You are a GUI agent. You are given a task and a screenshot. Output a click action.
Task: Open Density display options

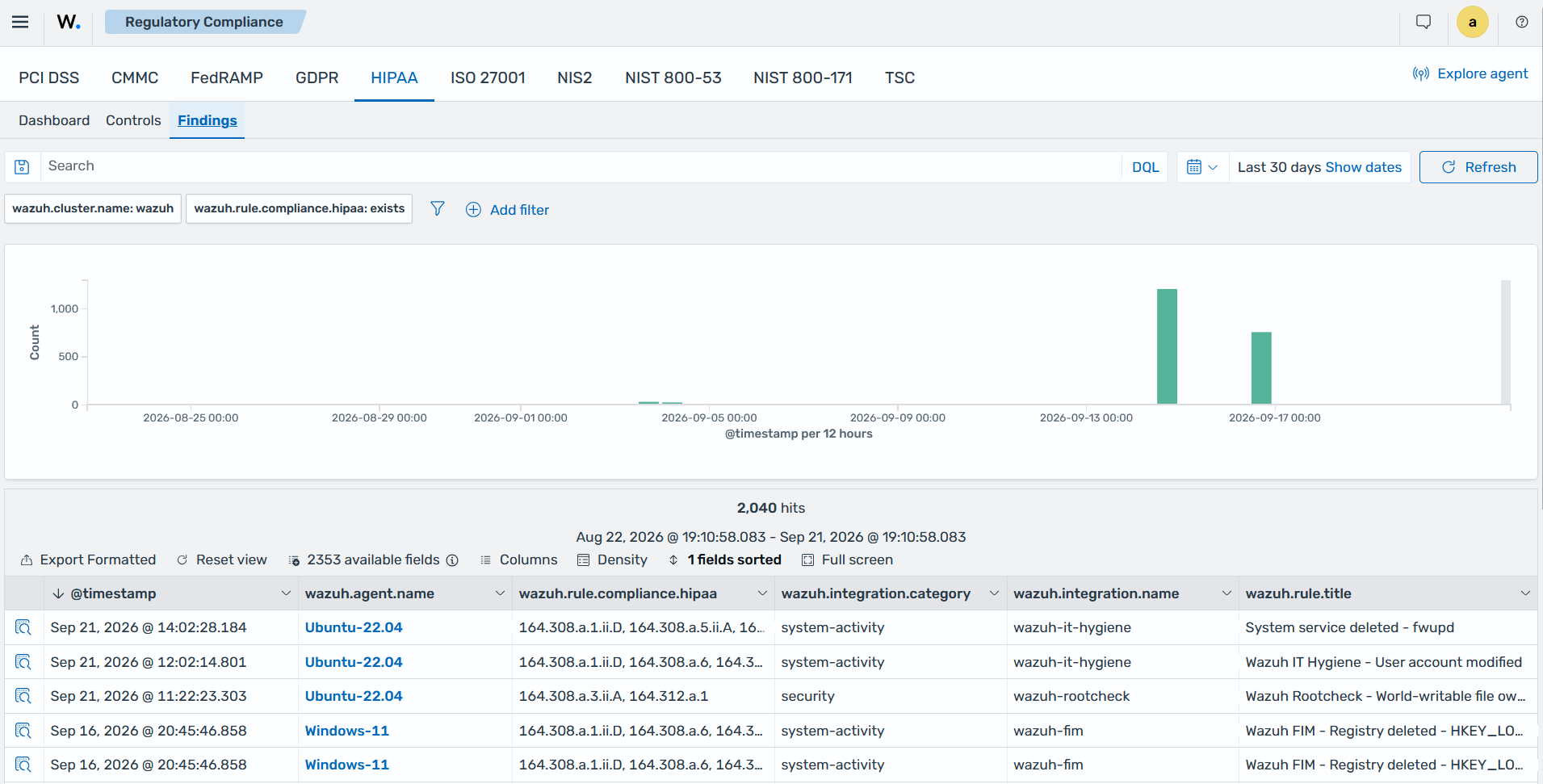pos(612,560)
